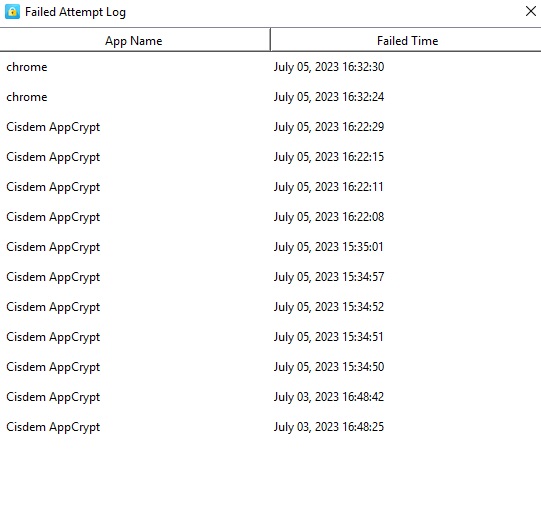This screenshot has width=541, height=518.
Task: Click the divider between App Name and Failed Time
Action: coord(270,40)
